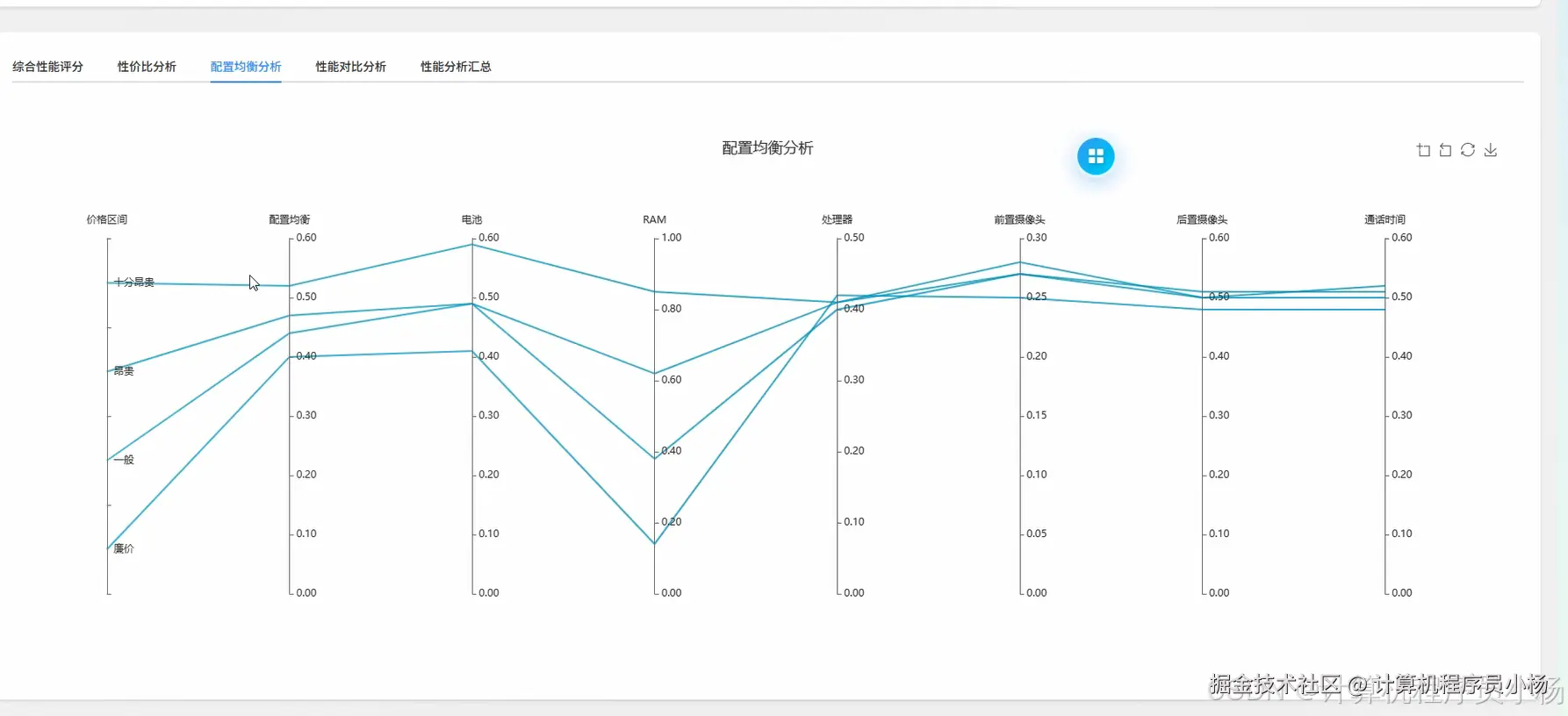This screenshot has width=1568, height=716.
Task: Click the 0.60 tick on 后置摄像头 axis
Action: point(1219,238)
